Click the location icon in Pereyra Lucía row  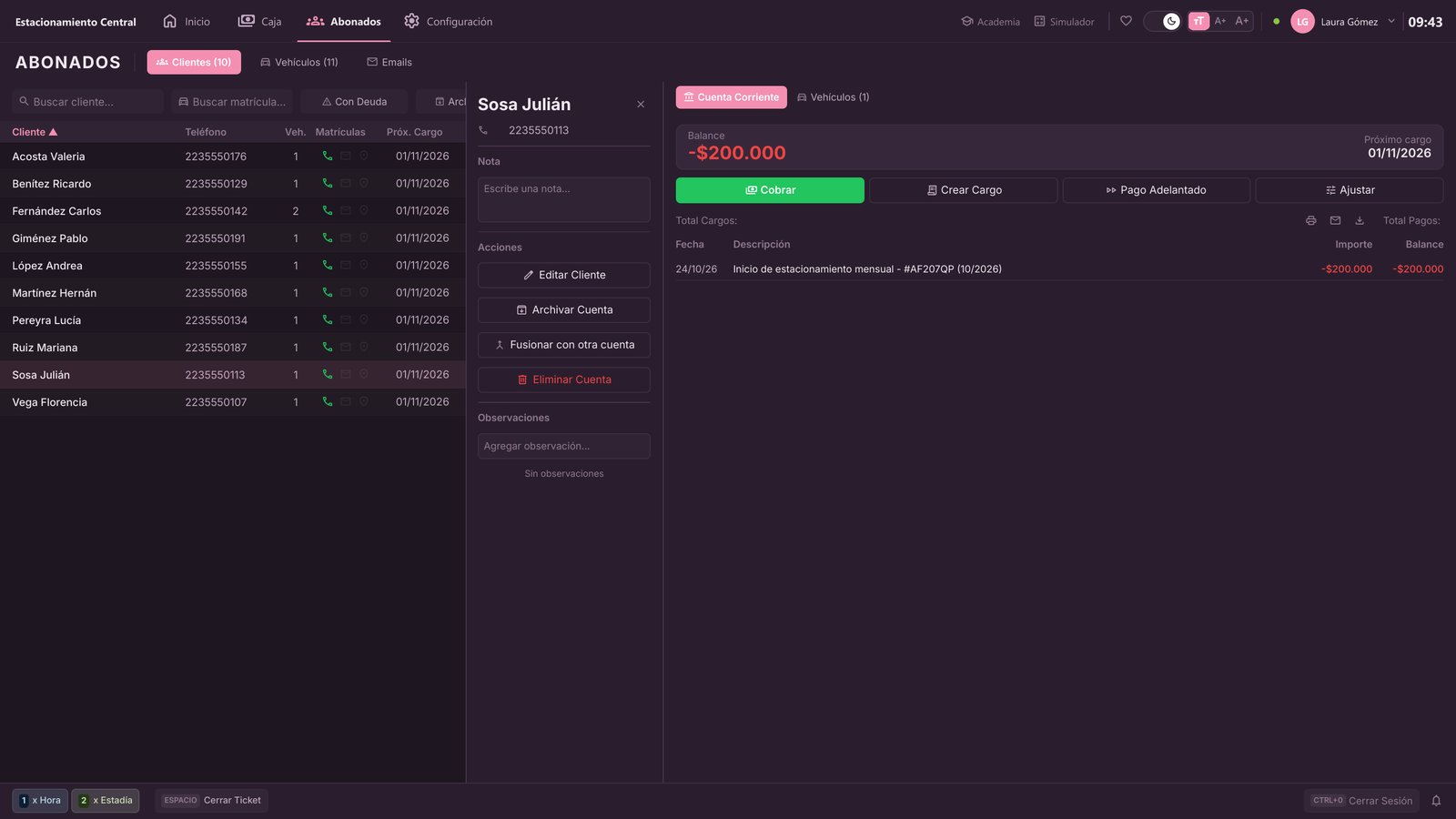pyautogui.click(x=364, y=319)
